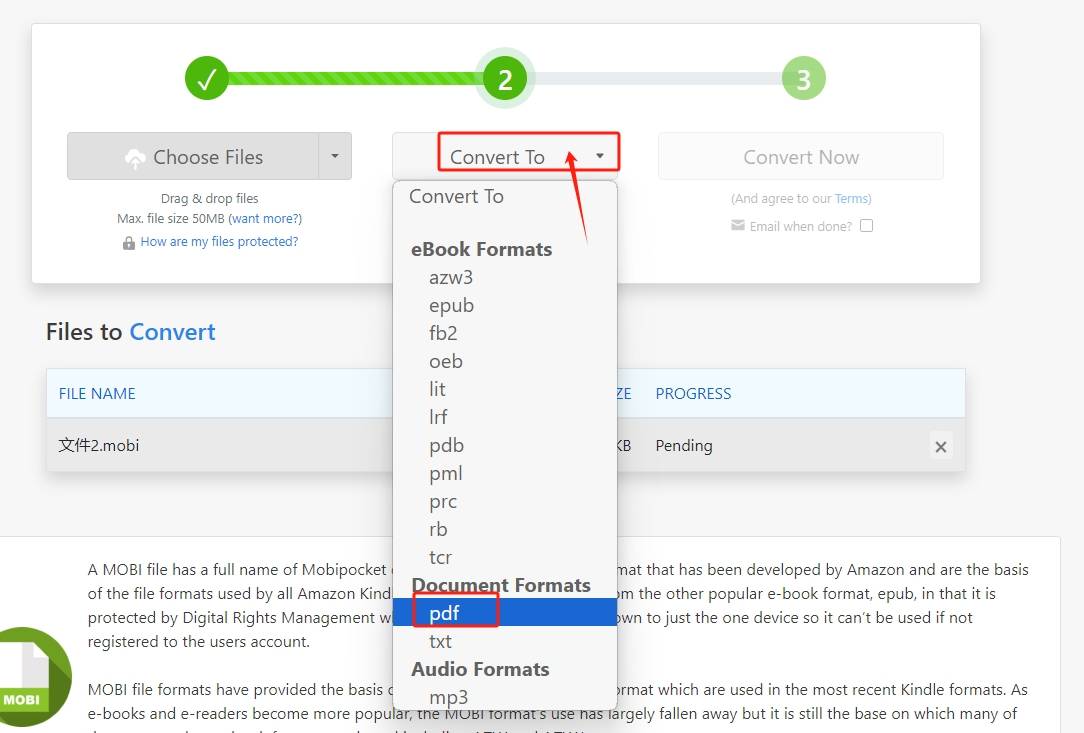Click the step 3 circle indicator

coord(803,78)
